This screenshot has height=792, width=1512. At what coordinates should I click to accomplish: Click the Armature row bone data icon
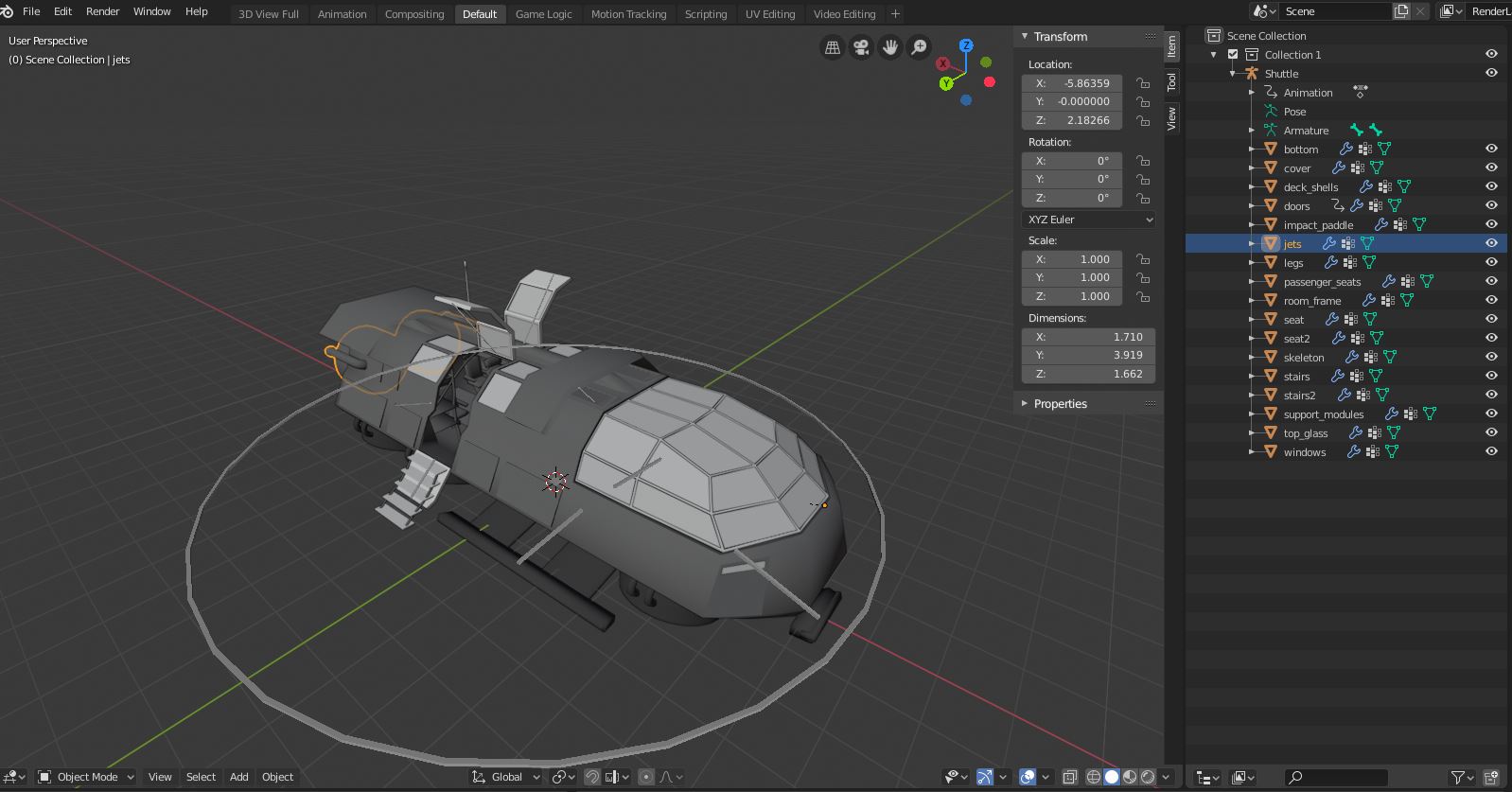[1357, 130]
